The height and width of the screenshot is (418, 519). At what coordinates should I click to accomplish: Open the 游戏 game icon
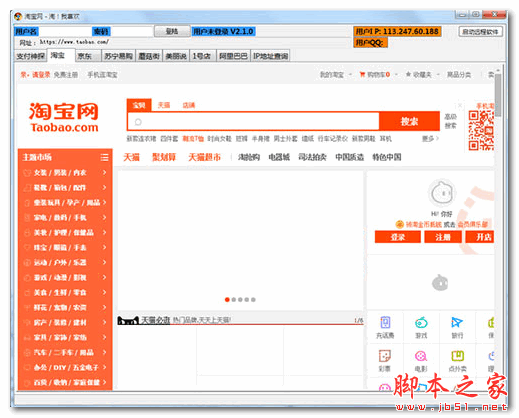[x=421, y=323]
